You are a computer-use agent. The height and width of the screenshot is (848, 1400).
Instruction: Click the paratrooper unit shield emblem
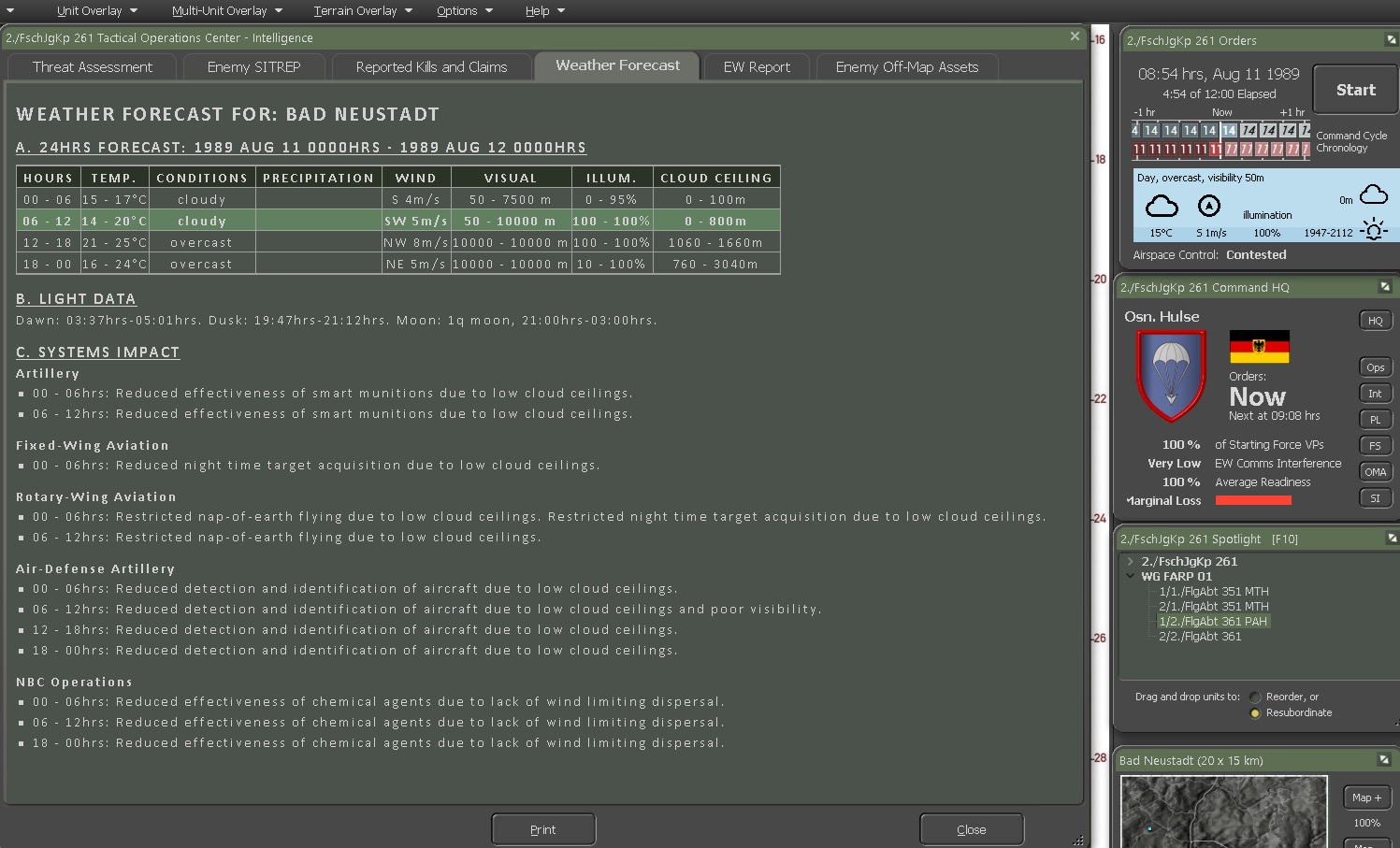pyautogui.click(x=1171, y=376)
